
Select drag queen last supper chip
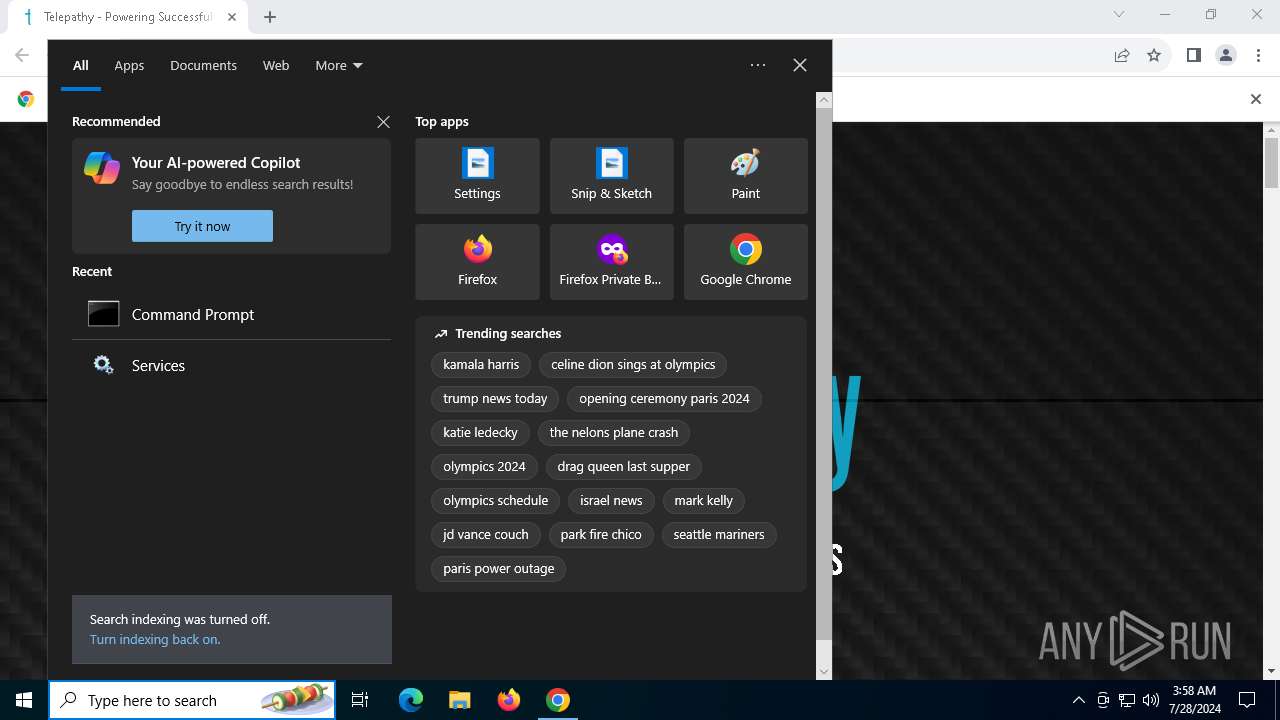tap(624, 467)
